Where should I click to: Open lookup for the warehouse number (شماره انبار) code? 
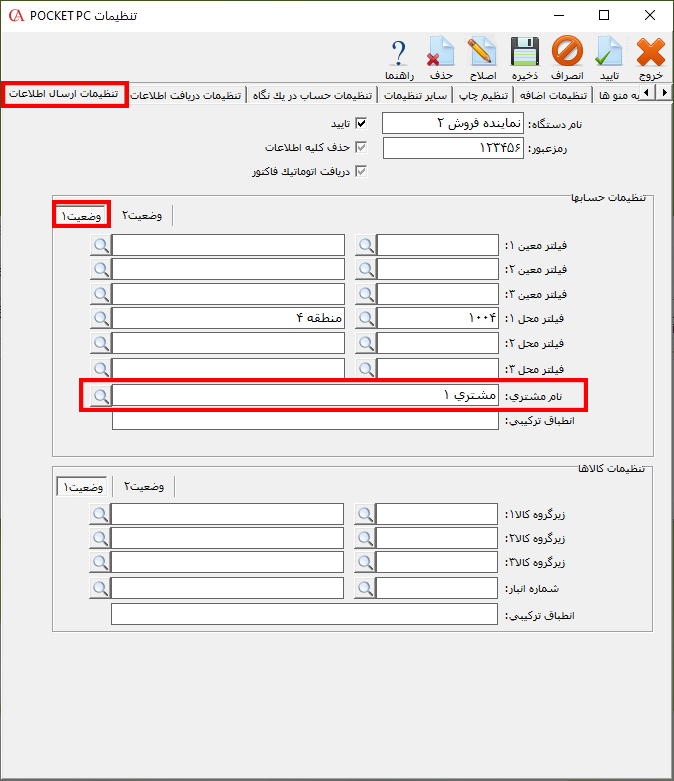[x=366, y=590]
